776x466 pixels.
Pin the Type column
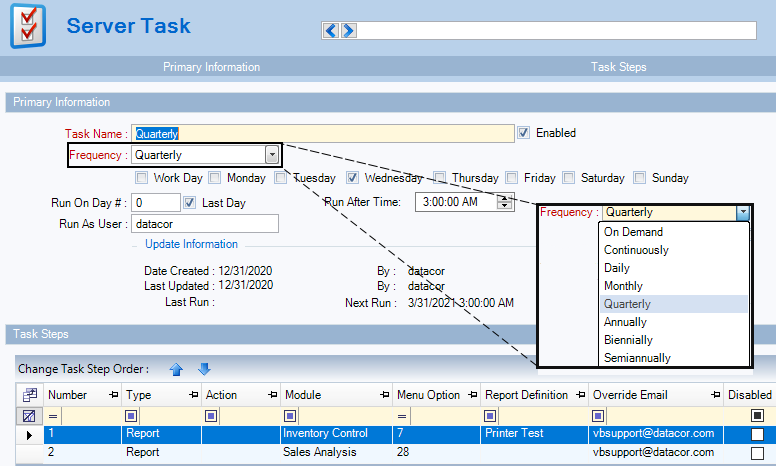pyautogui.click(x=194, y=395)
